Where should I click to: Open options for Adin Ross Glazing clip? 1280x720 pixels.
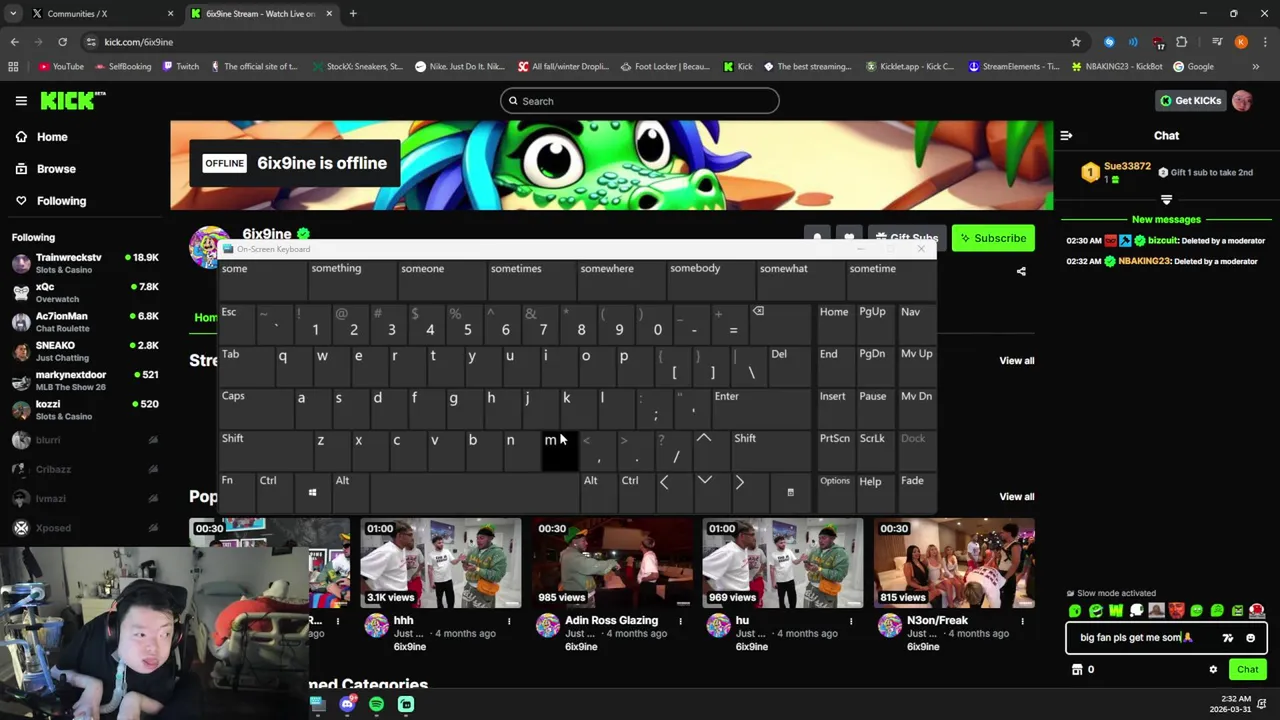point(680,621)
